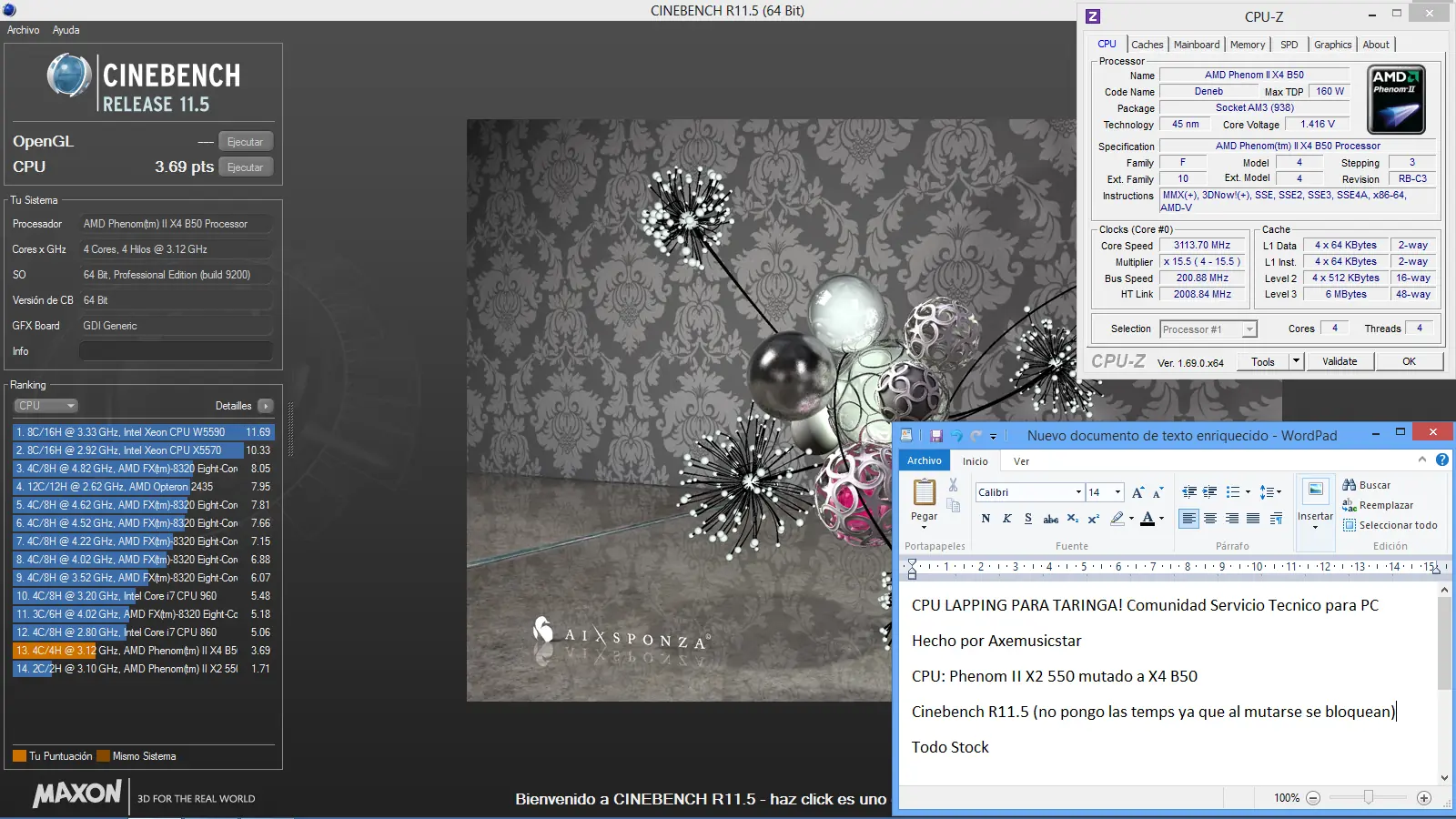Expand the CPU-Z Tools dropdown arrow
The image size is (1456, 819).
click(1296, 361)
